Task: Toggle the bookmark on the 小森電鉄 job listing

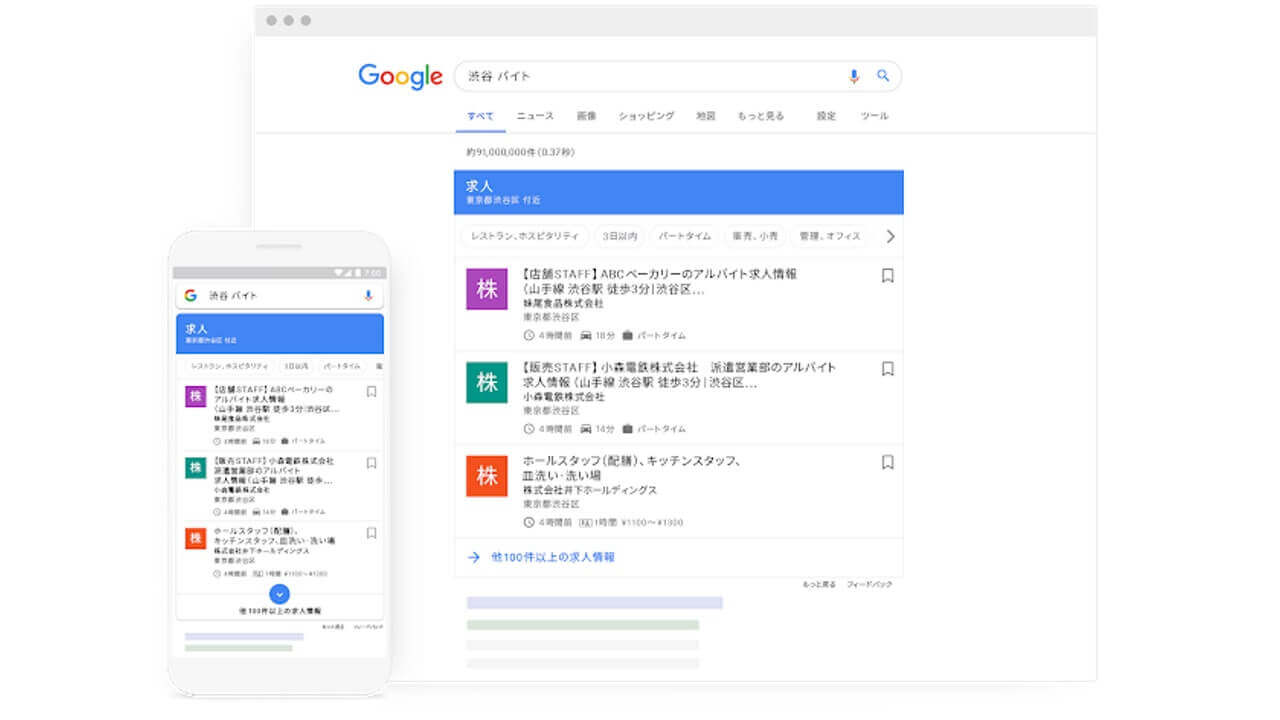Action: 887,369
